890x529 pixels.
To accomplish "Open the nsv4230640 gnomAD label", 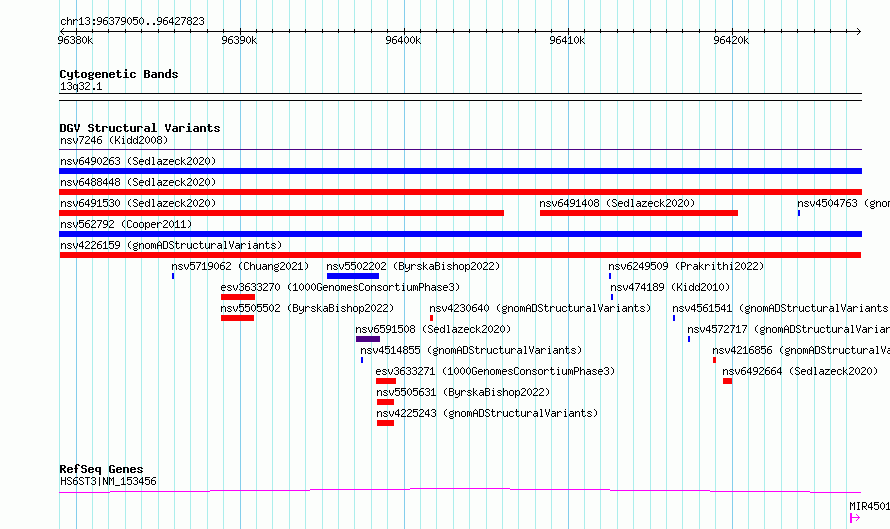I will [540, 308].
